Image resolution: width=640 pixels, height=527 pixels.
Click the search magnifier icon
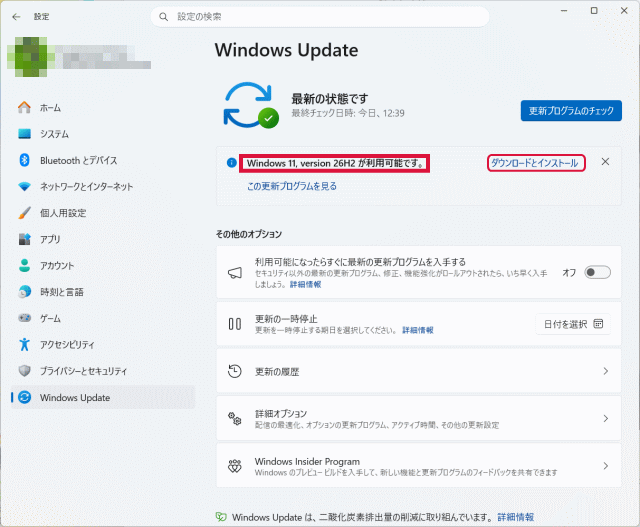163,17
